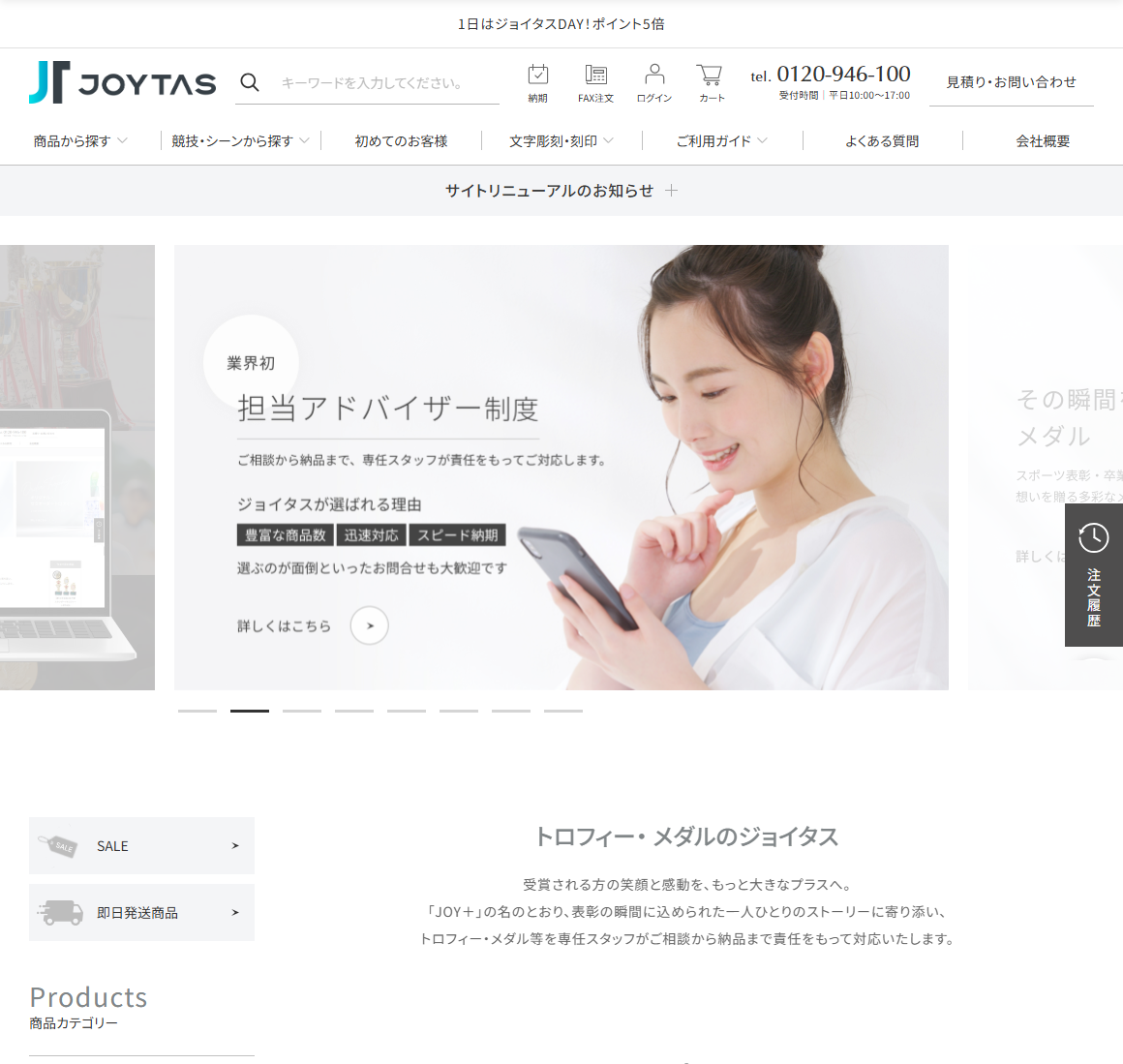Screen dimensions: 1123x1064
Task: Click the トロフィー・メダルのジョイタス heading
Action: click(686, 836)
